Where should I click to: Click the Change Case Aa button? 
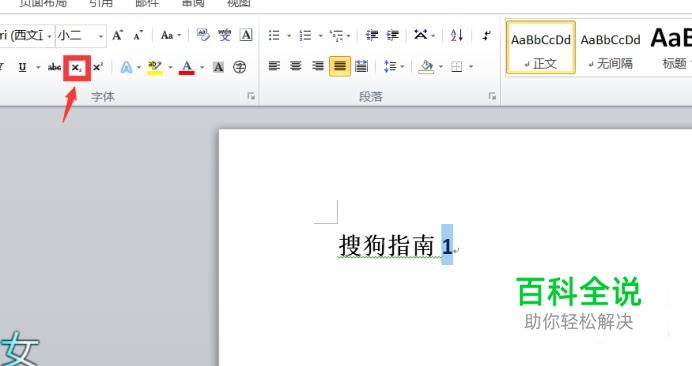(167, 35)
